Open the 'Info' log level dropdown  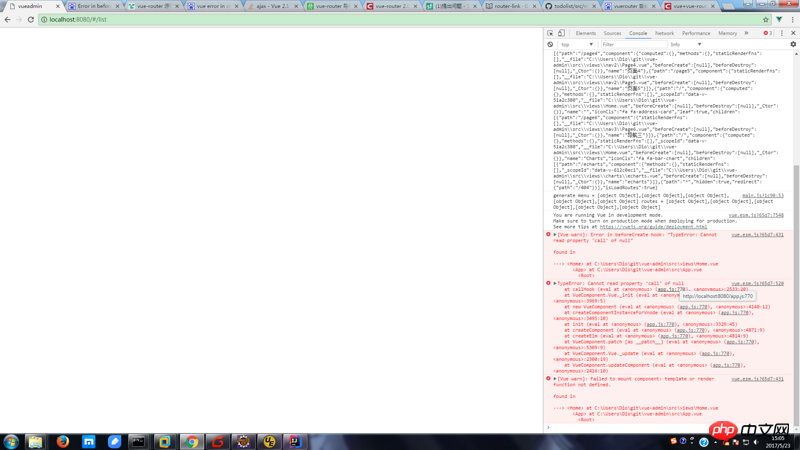point(686,44)
